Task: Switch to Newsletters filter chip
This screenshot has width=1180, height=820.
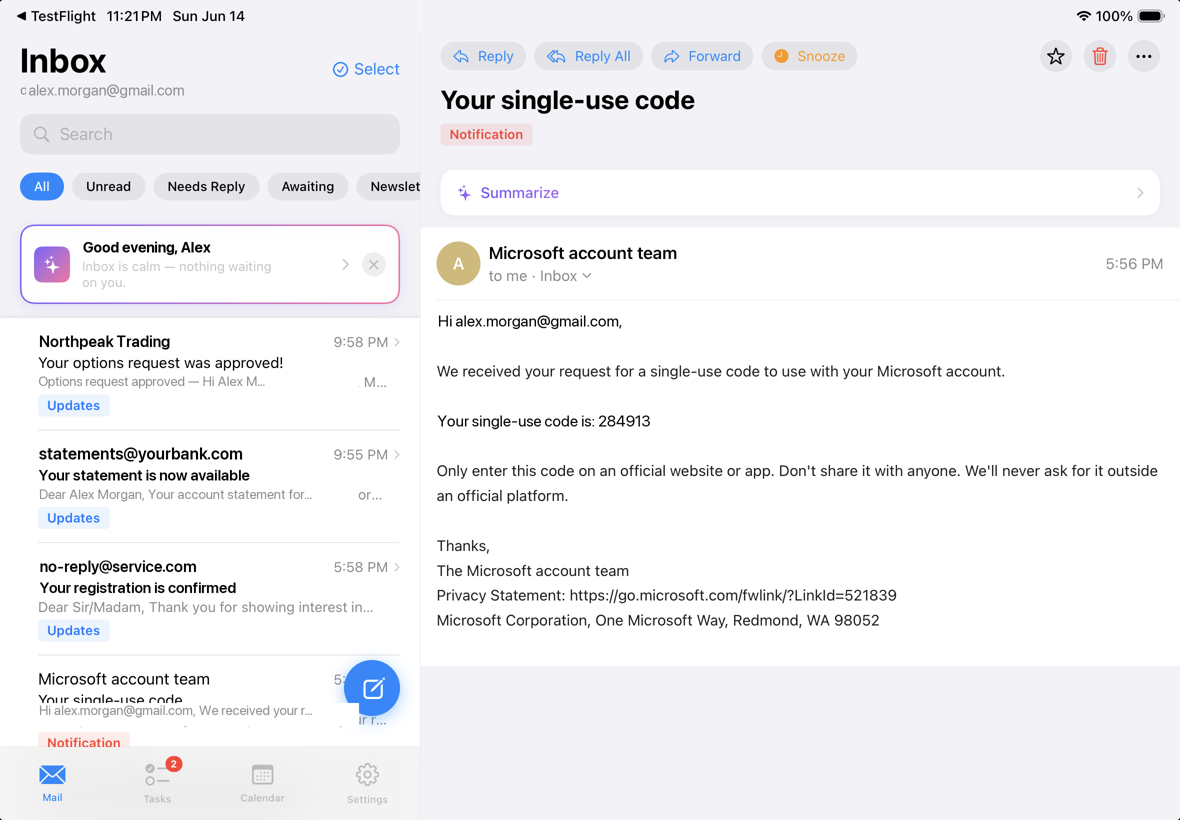Action: 388,187
